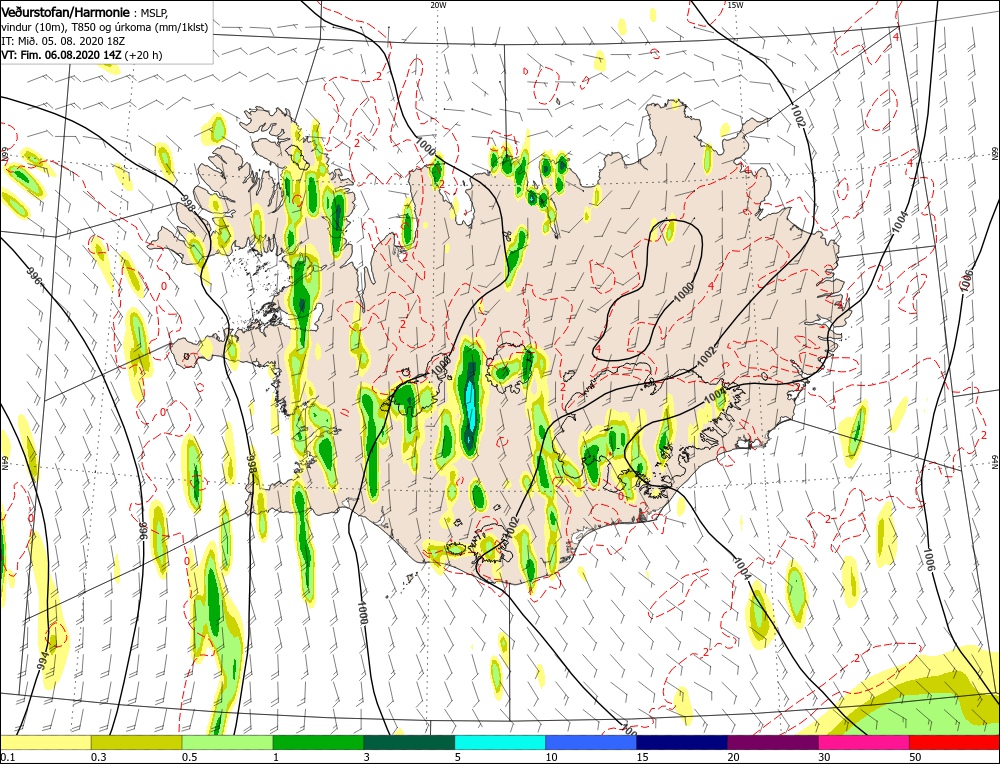Click the legend value "30"
The width and height of the screenshot is (1000, 764).
click(x=823, y=756)
